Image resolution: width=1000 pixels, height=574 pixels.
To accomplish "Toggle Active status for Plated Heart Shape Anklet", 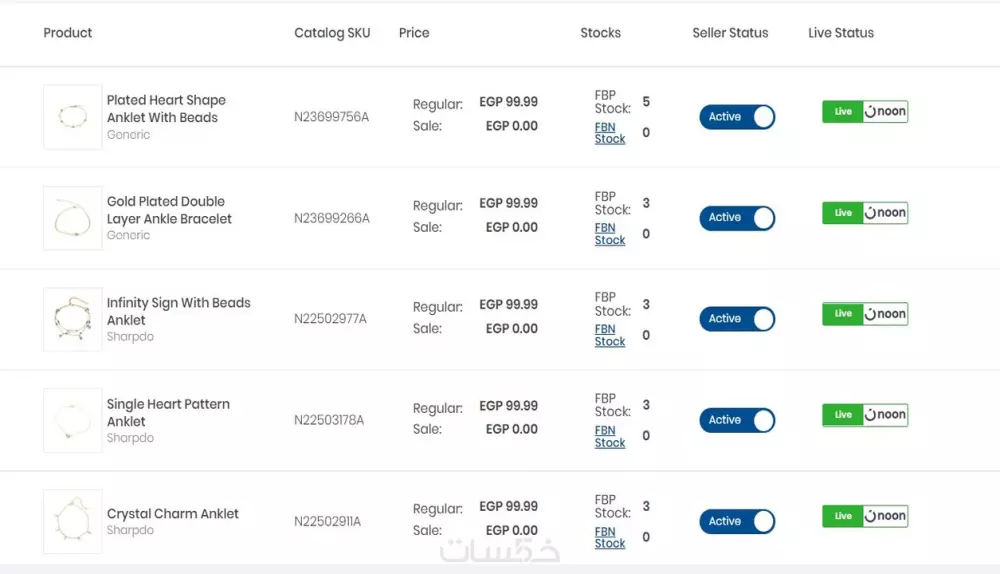I will (x=737, y=117).
